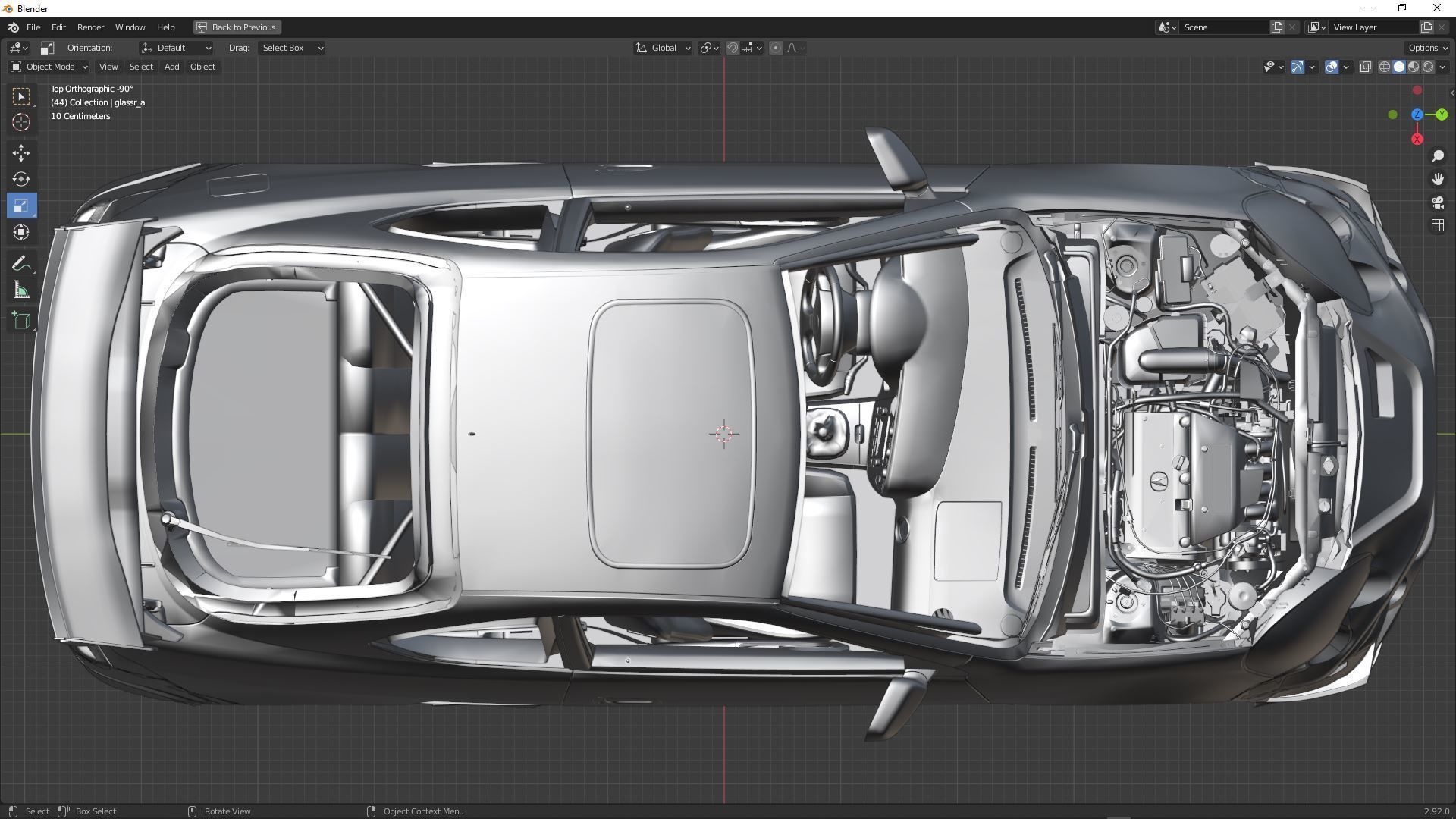The width and height of the screenshot is (1456, 819).
Task: Remove the View Layer with X icon
Action: click(x=1442, y=27)
